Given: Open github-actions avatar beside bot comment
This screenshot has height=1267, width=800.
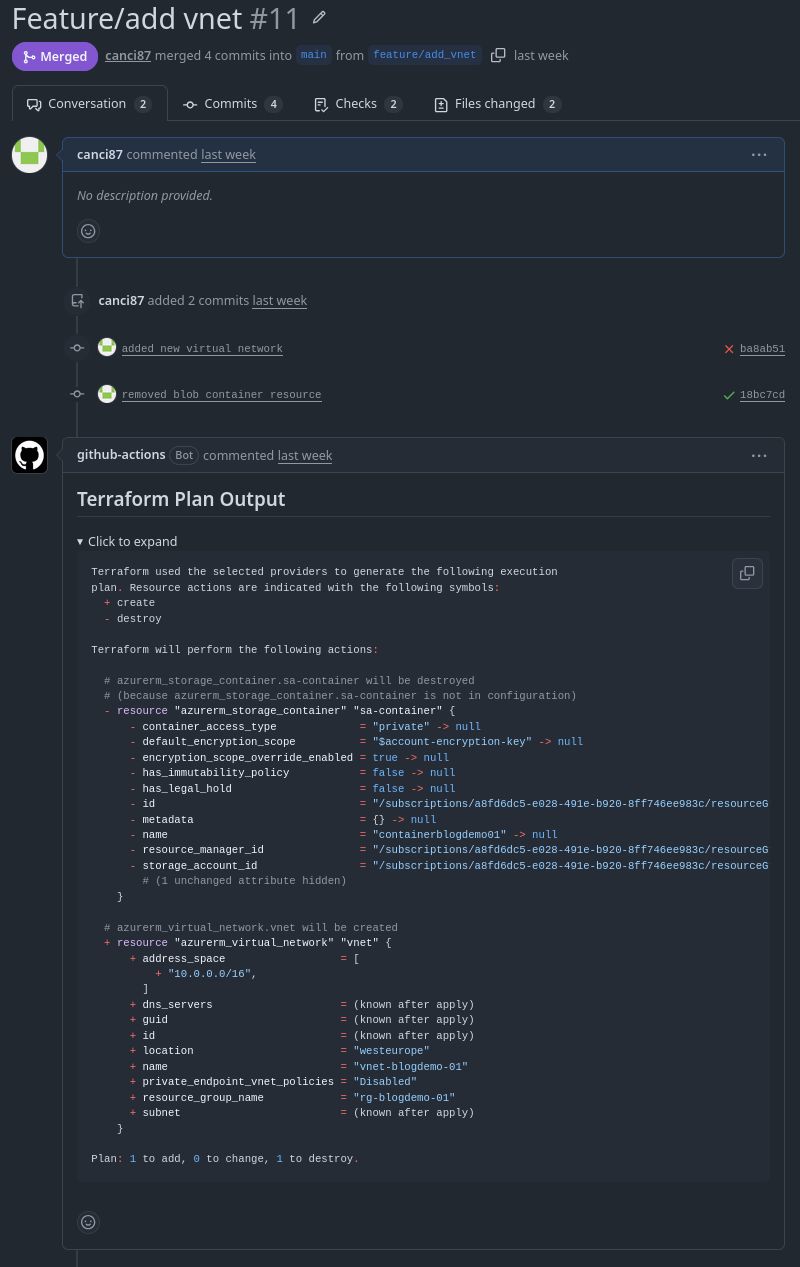Looking at the screenshot, I should [30, 455].
